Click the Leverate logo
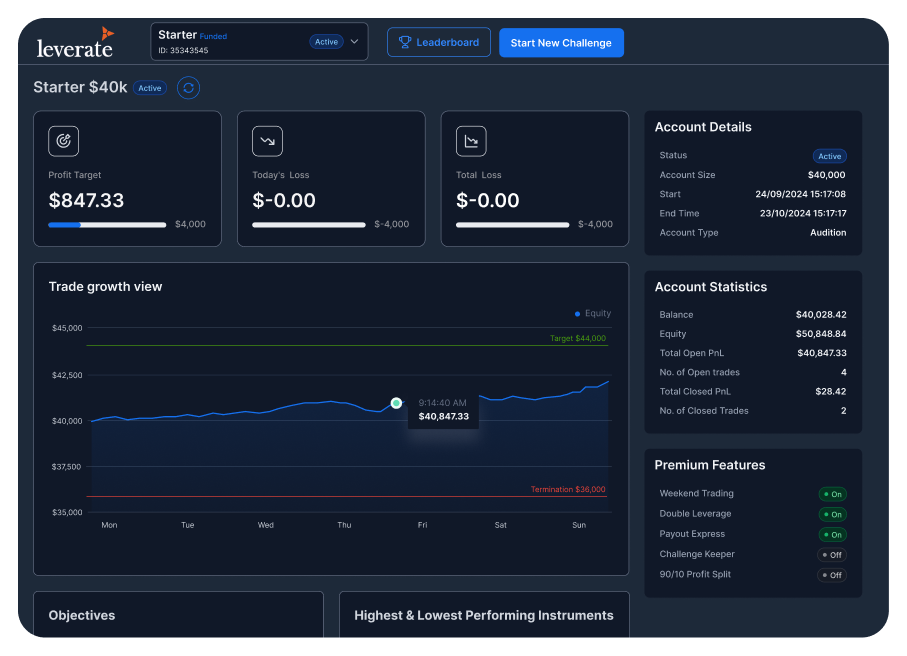This screenshot has height=656, width=907. pyautogui.click(x=76, y=42)
